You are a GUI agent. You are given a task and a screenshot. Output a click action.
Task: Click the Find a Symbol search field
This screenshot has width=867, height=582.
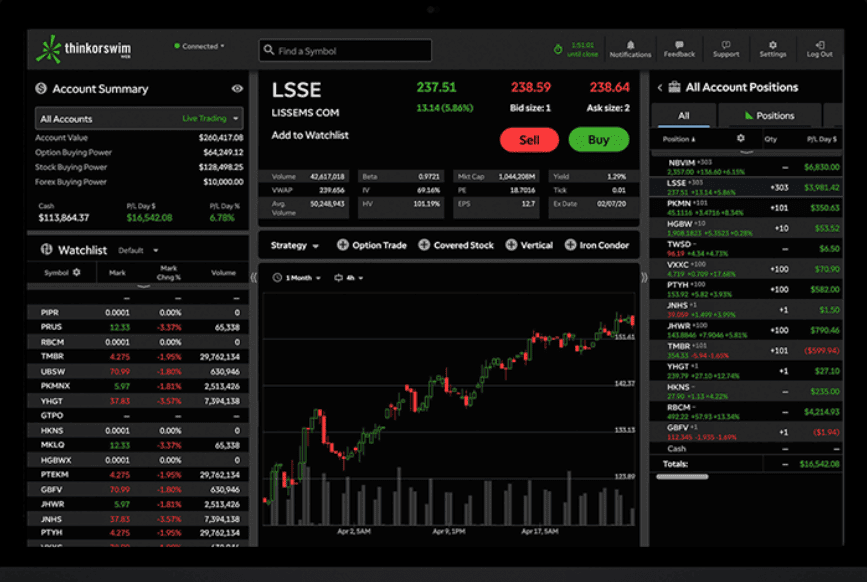pos(344,49)
